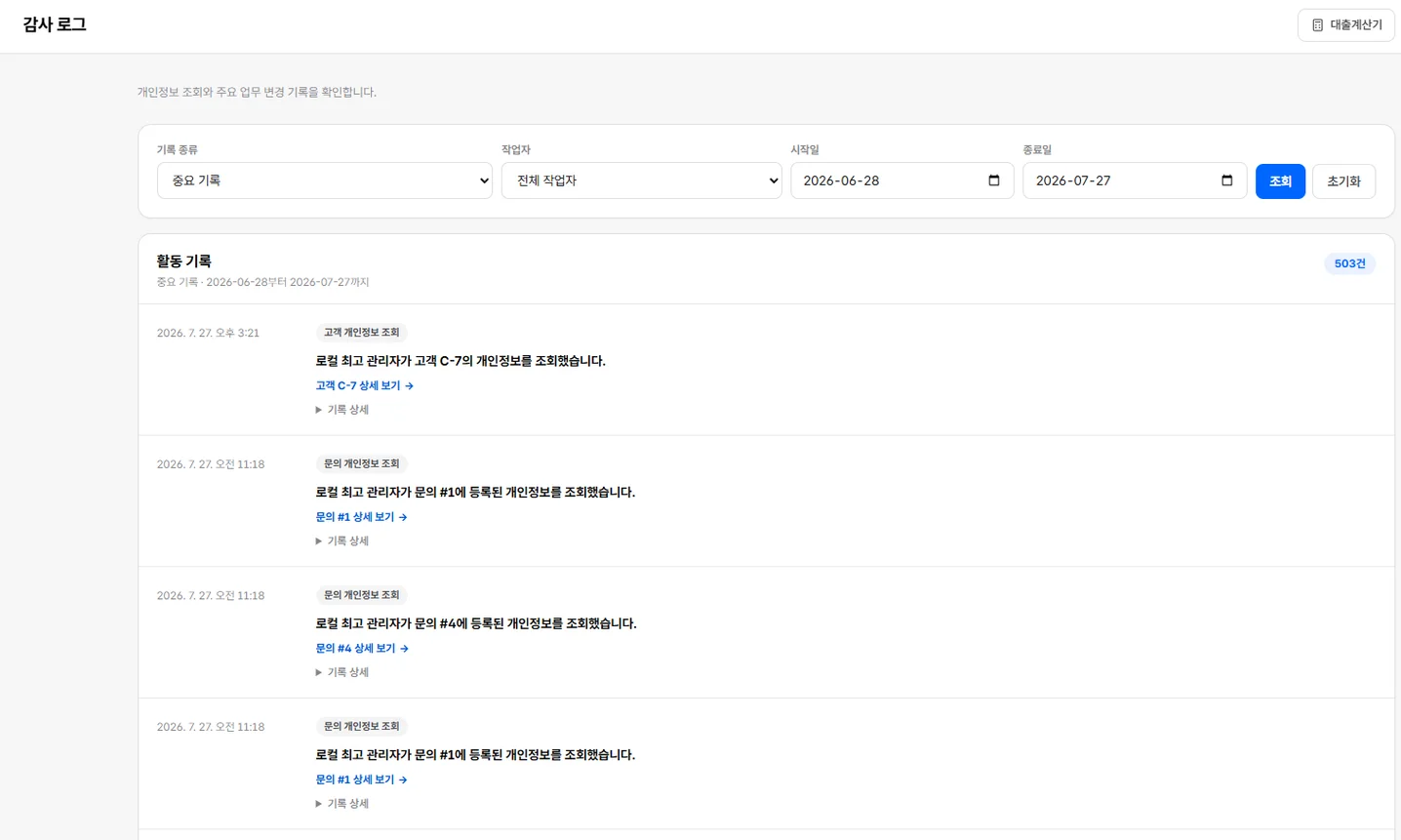Click the calculator icon in 대출계산기

[1317, 25]
